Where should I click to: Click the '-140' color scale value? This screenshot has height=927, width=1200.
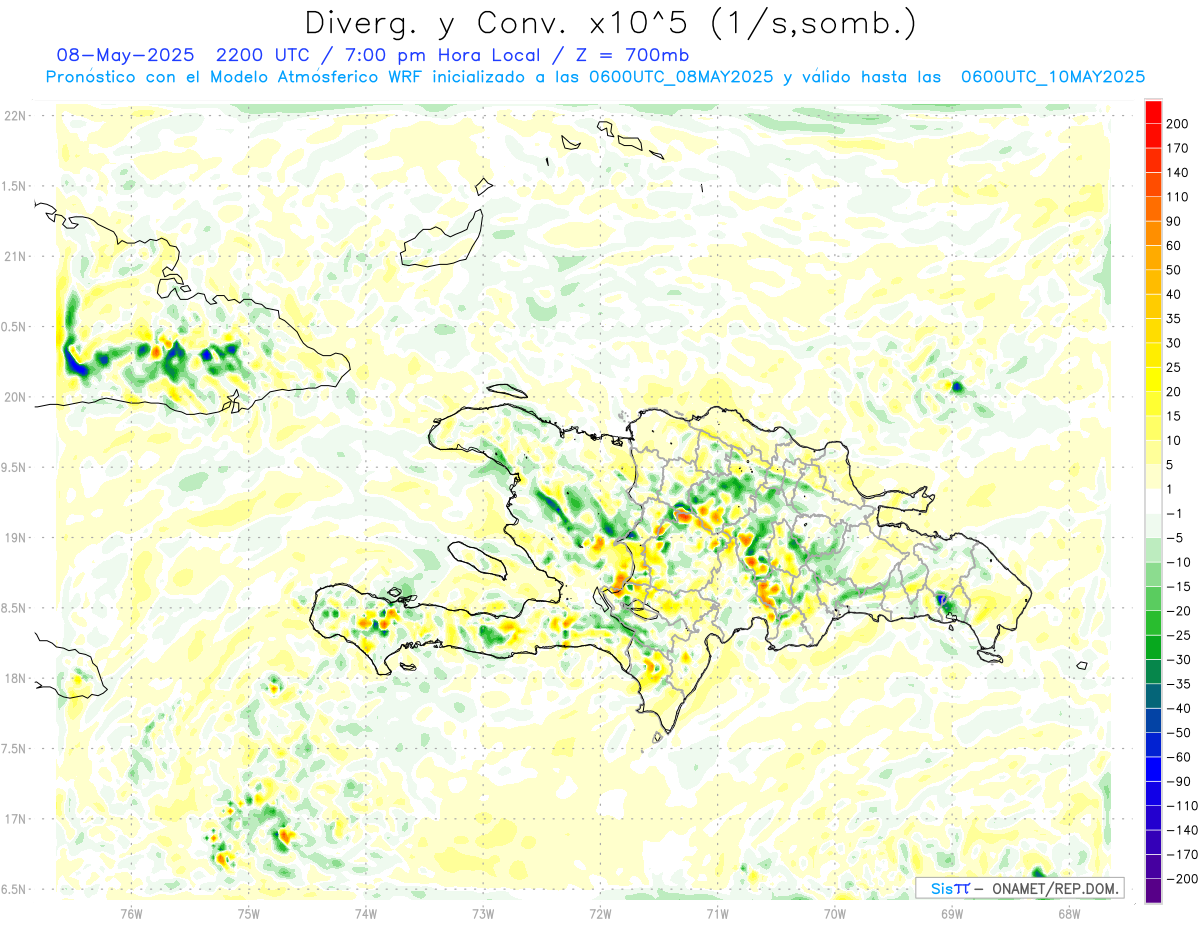(x=1180, y=830)
